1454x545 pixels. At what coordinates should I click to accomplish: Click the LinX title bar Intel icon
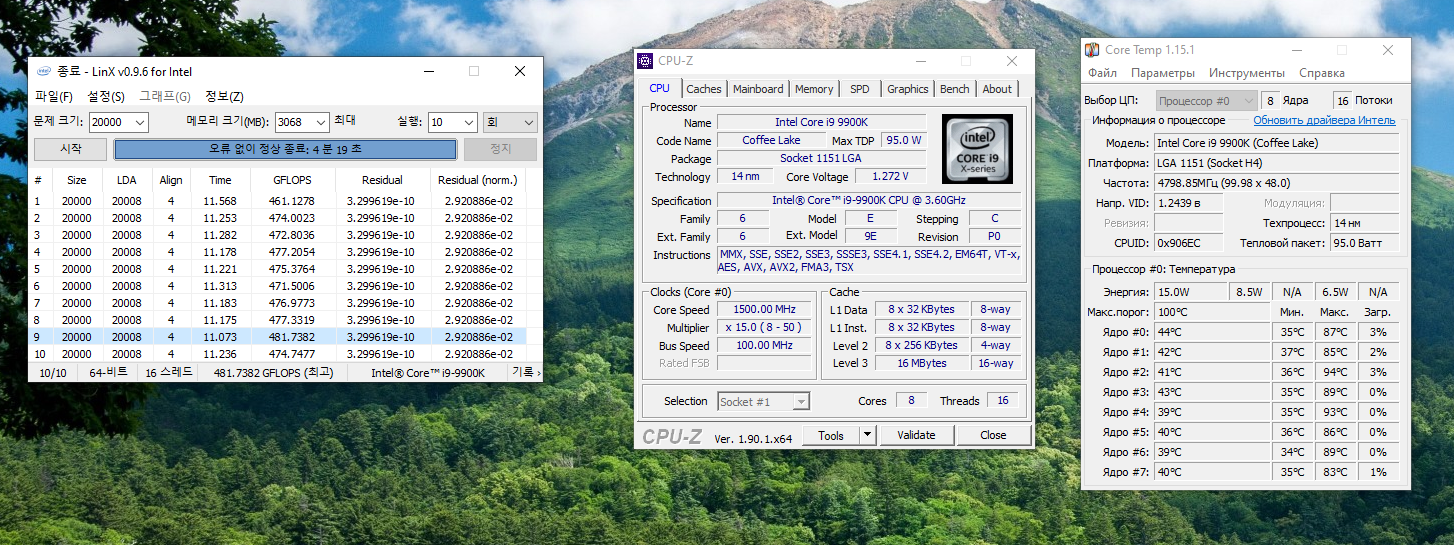(44, 71)
